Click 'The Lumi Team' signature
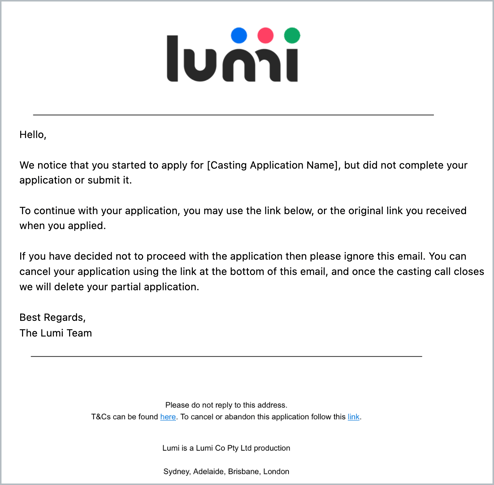 56,333
